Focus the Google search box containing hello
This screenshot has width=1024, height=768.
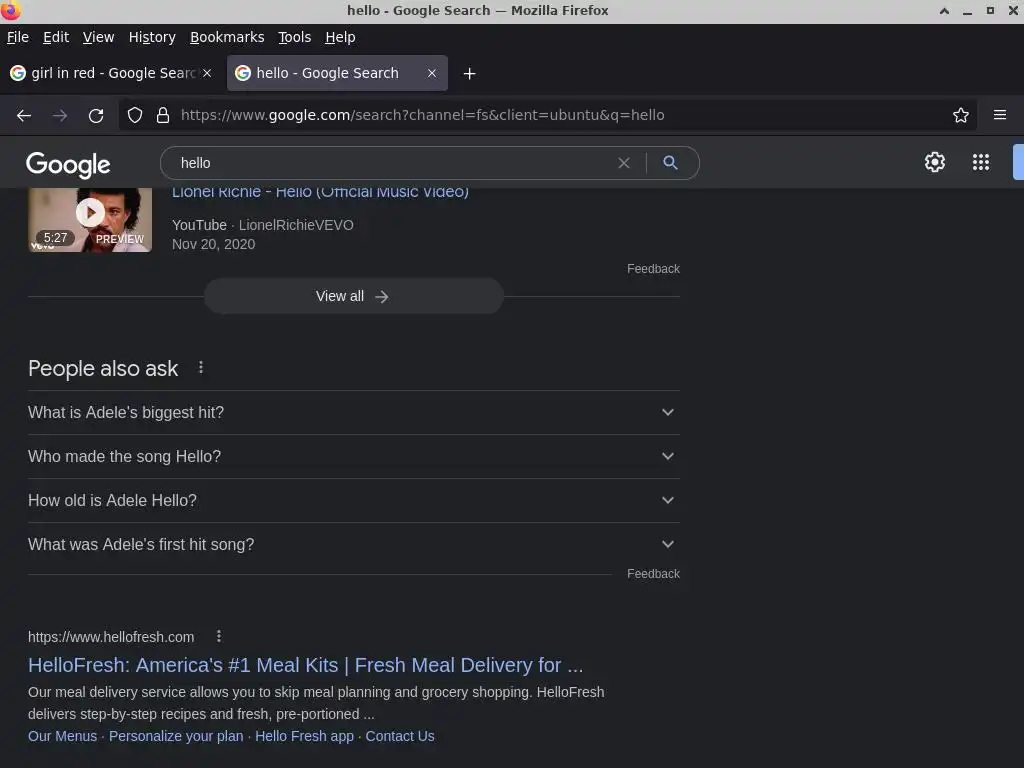coord(392,163)
